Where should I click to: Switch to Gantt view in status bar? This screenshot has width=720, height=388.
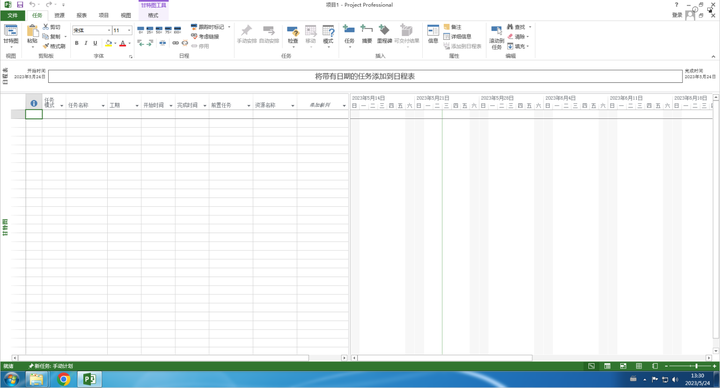tap(591, 366)
